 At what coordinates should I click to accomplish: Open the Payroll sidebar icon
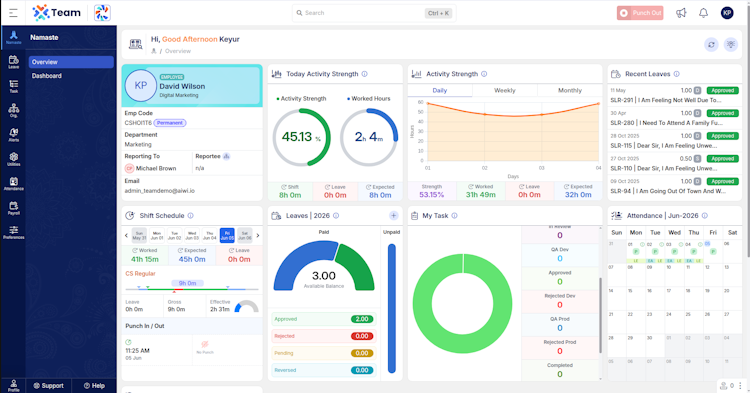tap(13, 208)
